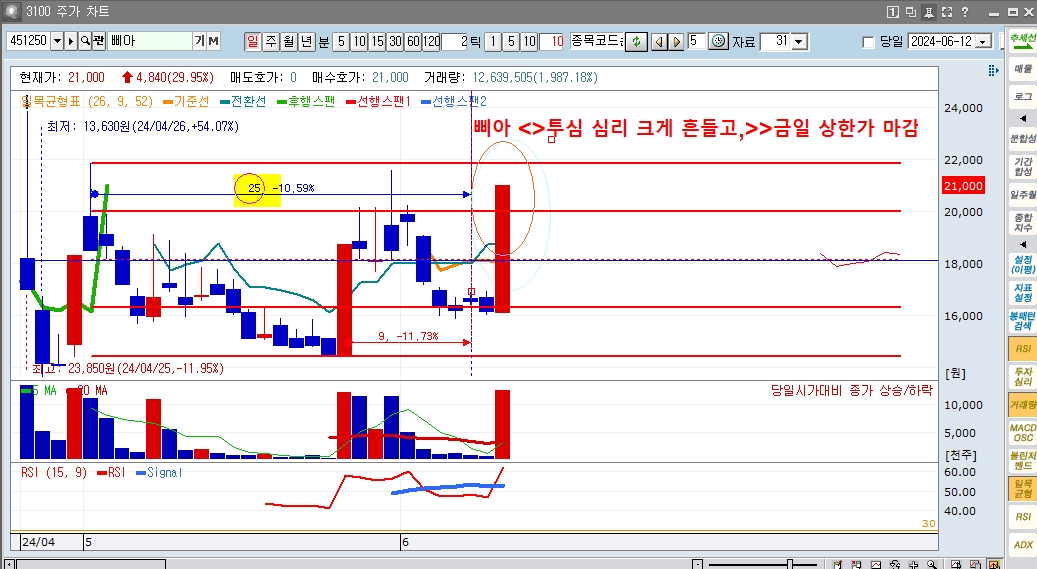Toggle RSI indicator orange button in sidebar
This screenshot has width=1037, height=569.
pyautogui.click(x=1022, y=348)
